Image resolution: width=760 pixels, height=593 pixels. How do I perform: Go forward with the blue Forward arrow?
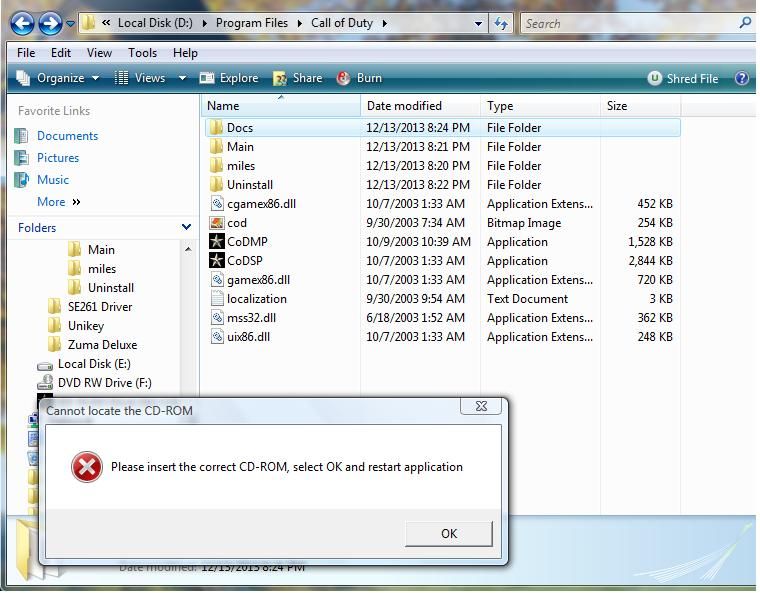coord(50,24)
